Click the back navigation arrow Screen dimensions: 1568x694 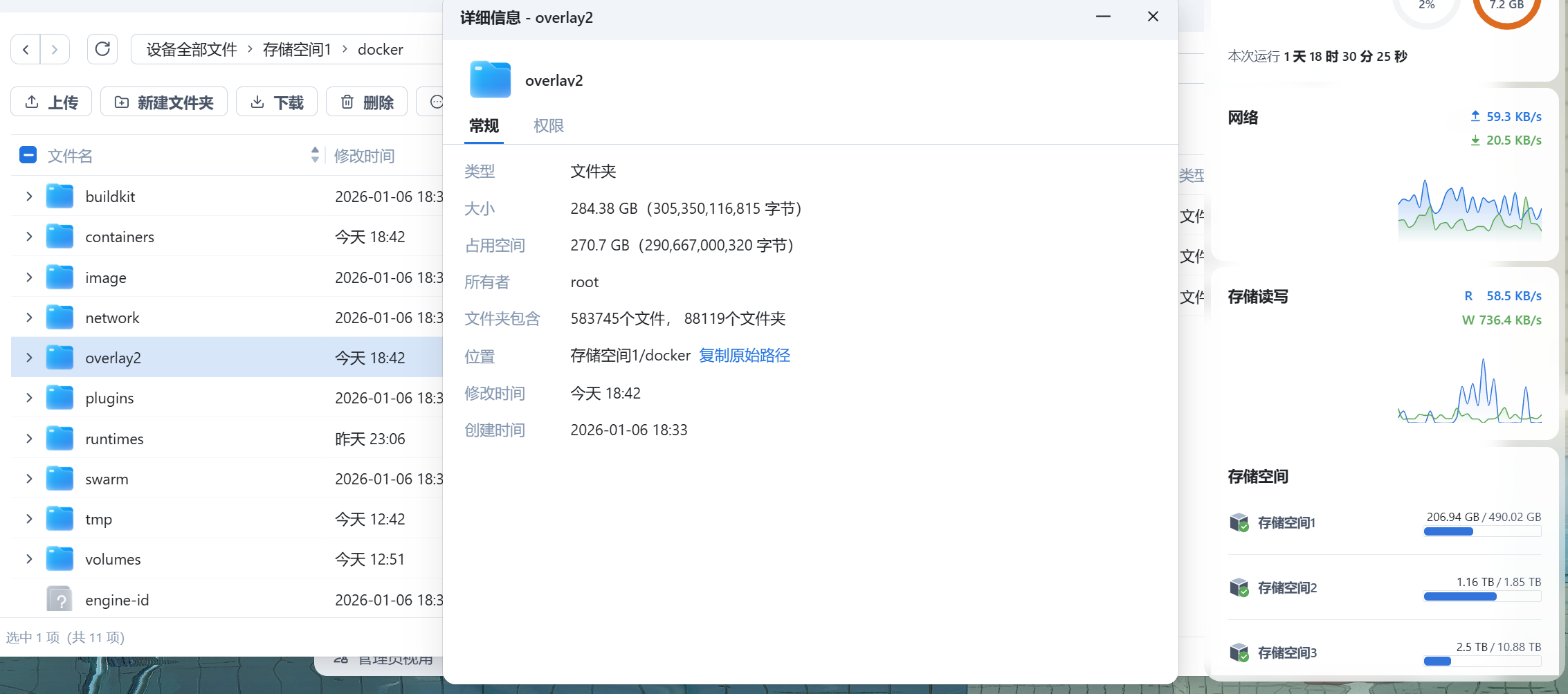click(x=25, y=49)
